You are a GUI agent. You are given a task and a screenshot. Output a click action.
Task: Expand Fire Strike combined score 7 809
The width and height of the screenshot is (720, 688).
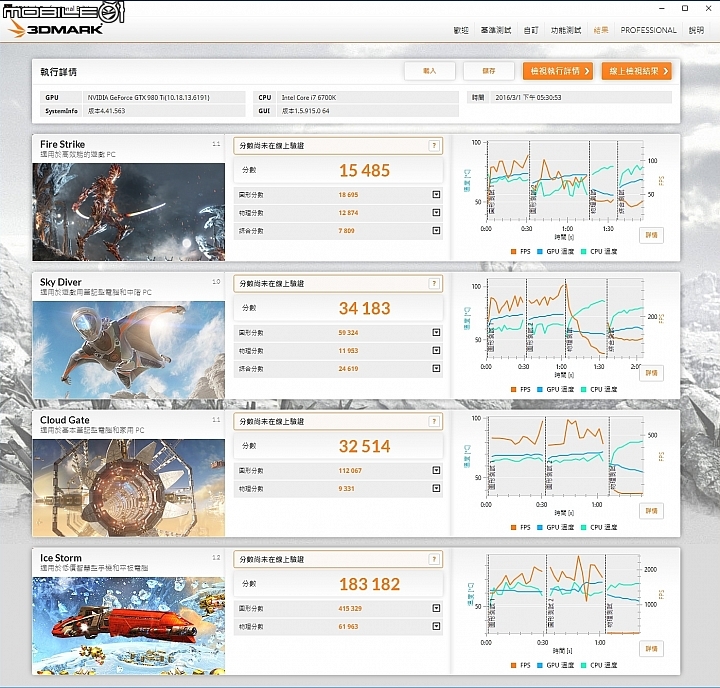[436, 230]
